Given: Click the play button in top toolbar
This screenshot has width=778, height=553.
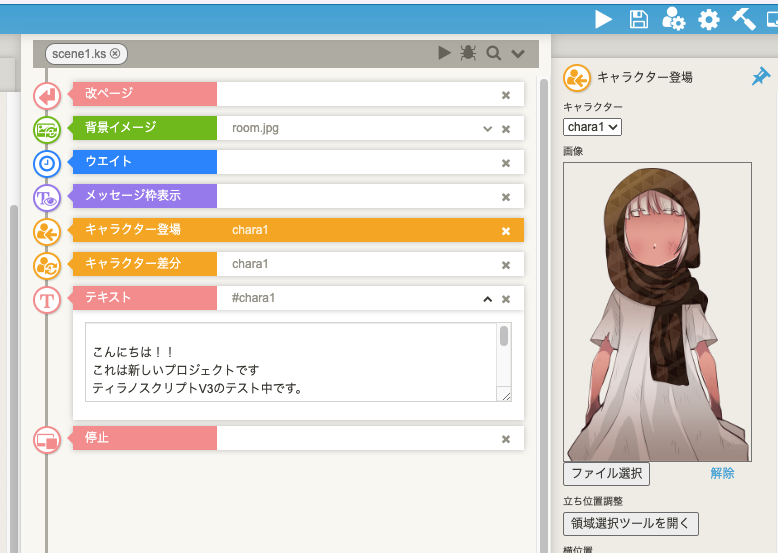Looking at the screenshot, I should tap(603, 19).
